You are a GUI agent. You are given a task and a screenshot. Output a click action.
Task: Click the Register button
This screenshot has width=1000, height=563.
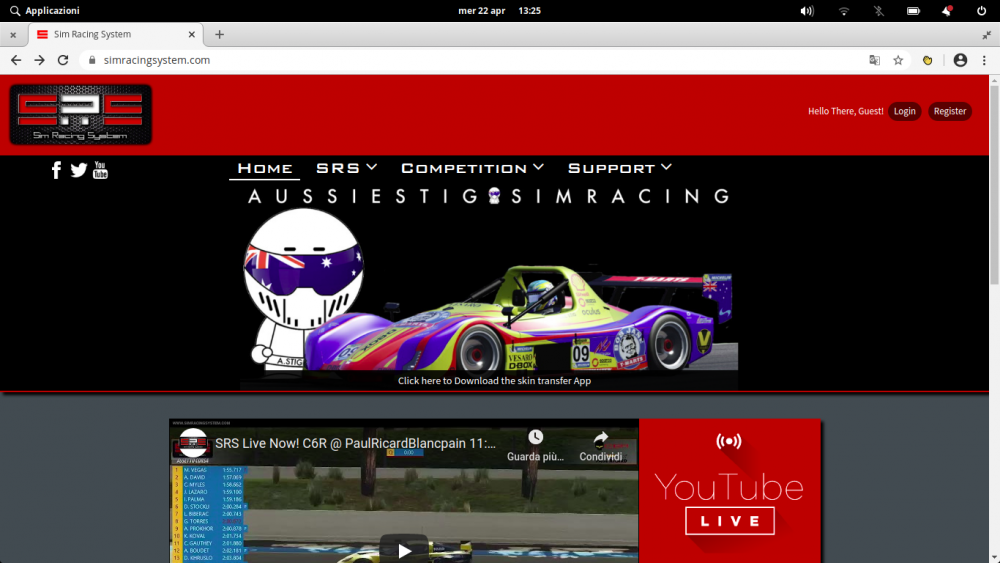coord(950,111)
